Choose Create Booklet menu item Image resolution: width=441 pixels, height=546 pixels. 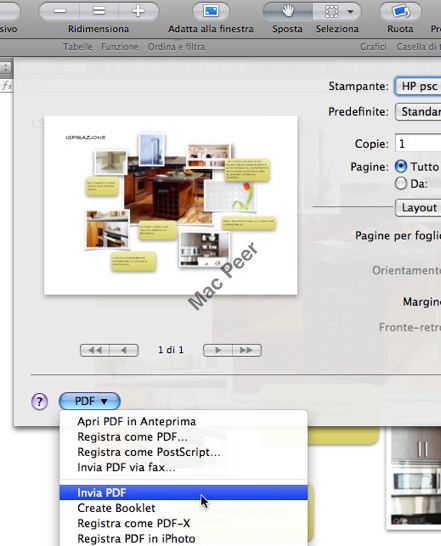coord(184,508)
